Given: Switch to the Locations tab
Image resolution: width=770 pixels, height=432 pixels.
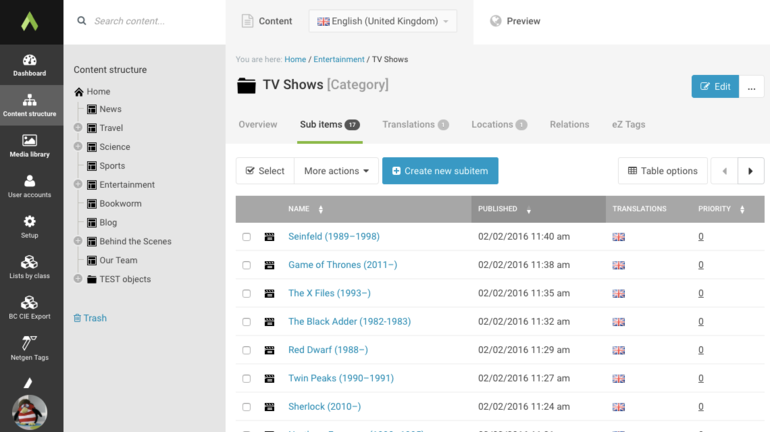Looking at the screenshot, I should pos(499,125).
